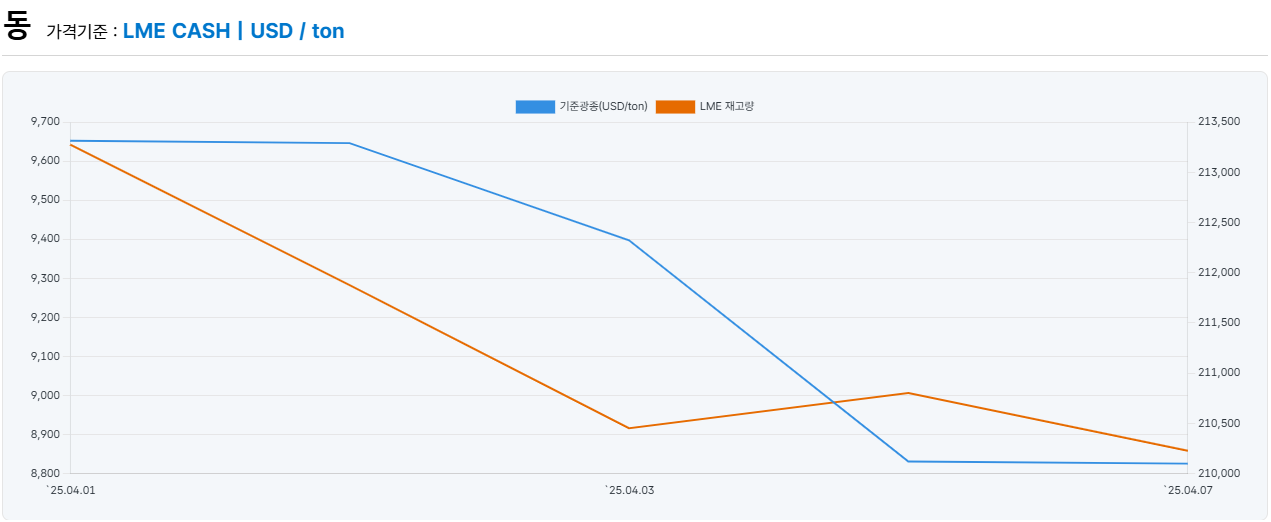Click the orange legend color box
The height and width of the screenshot is (522, 1271).
[x=675, y=107]
